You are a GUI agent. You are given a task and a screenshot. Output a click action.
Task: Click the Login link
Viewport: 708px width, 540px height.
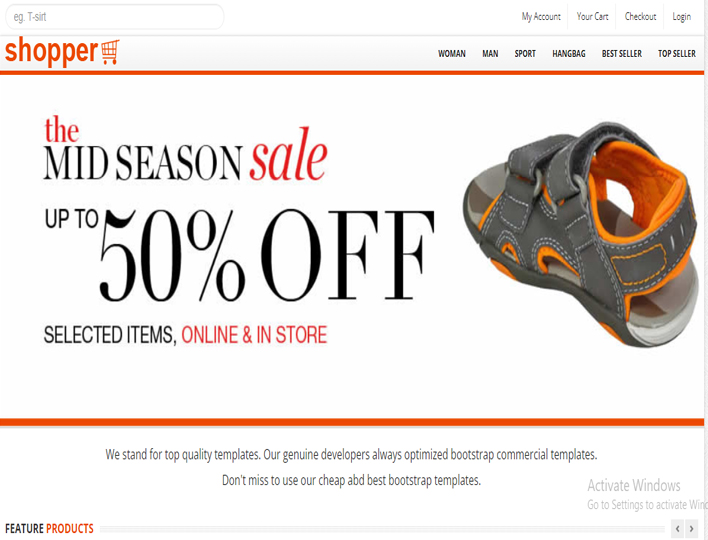point(681,17)
